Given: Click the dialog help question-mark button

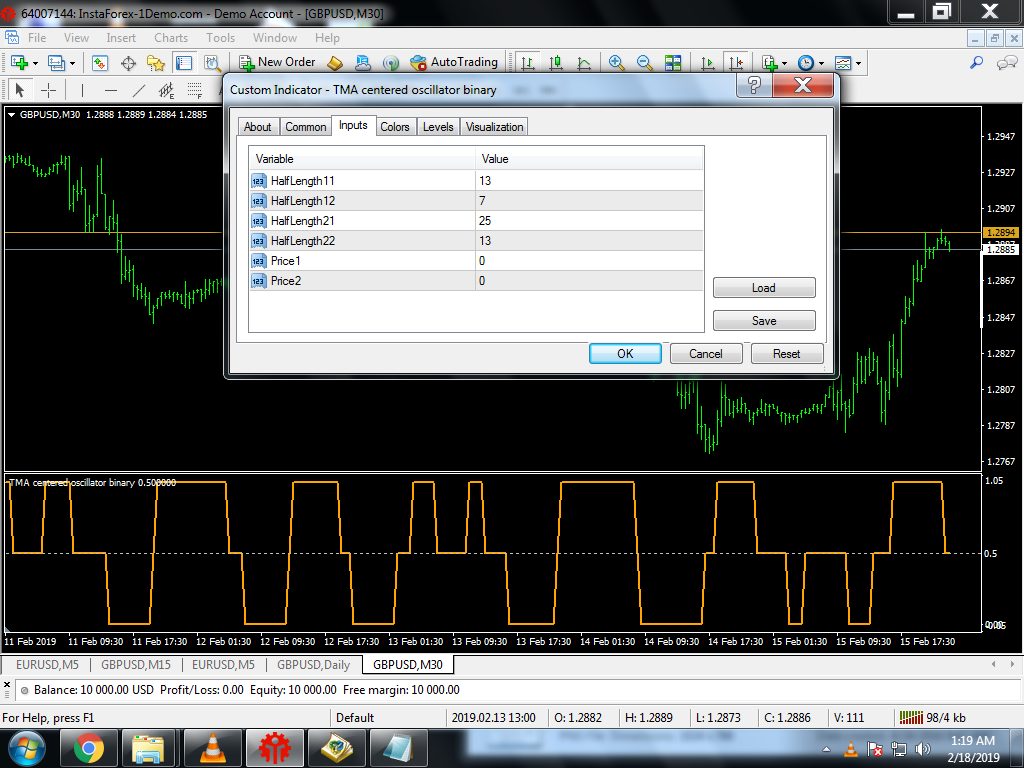Looking at the screenshot, I should pos(754,85).
